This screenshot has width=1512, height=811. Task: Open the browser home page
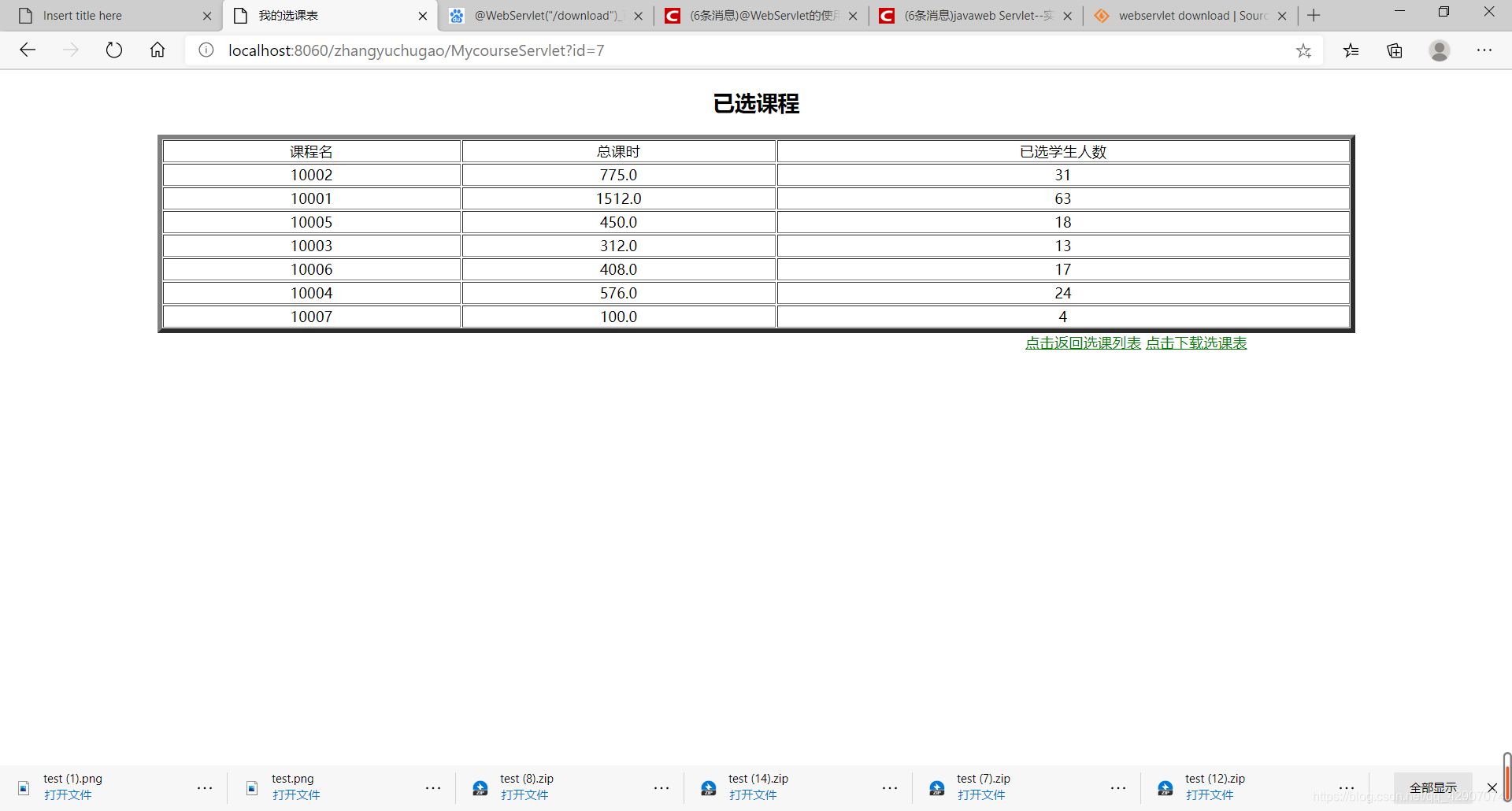(157, 50)
